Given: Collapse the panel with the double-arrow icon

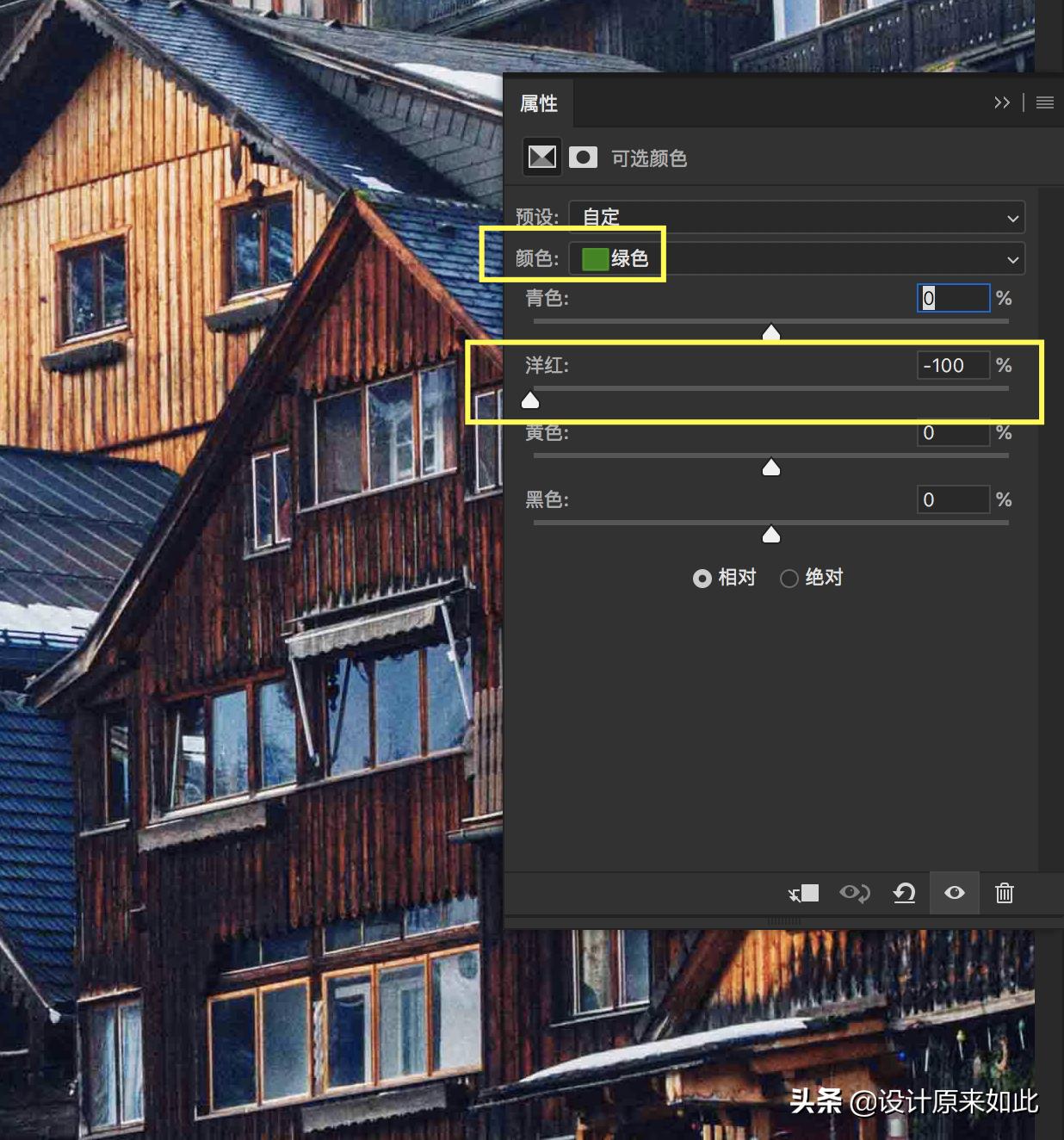Looking at the screenshot, I should (x=1002, y=102).
